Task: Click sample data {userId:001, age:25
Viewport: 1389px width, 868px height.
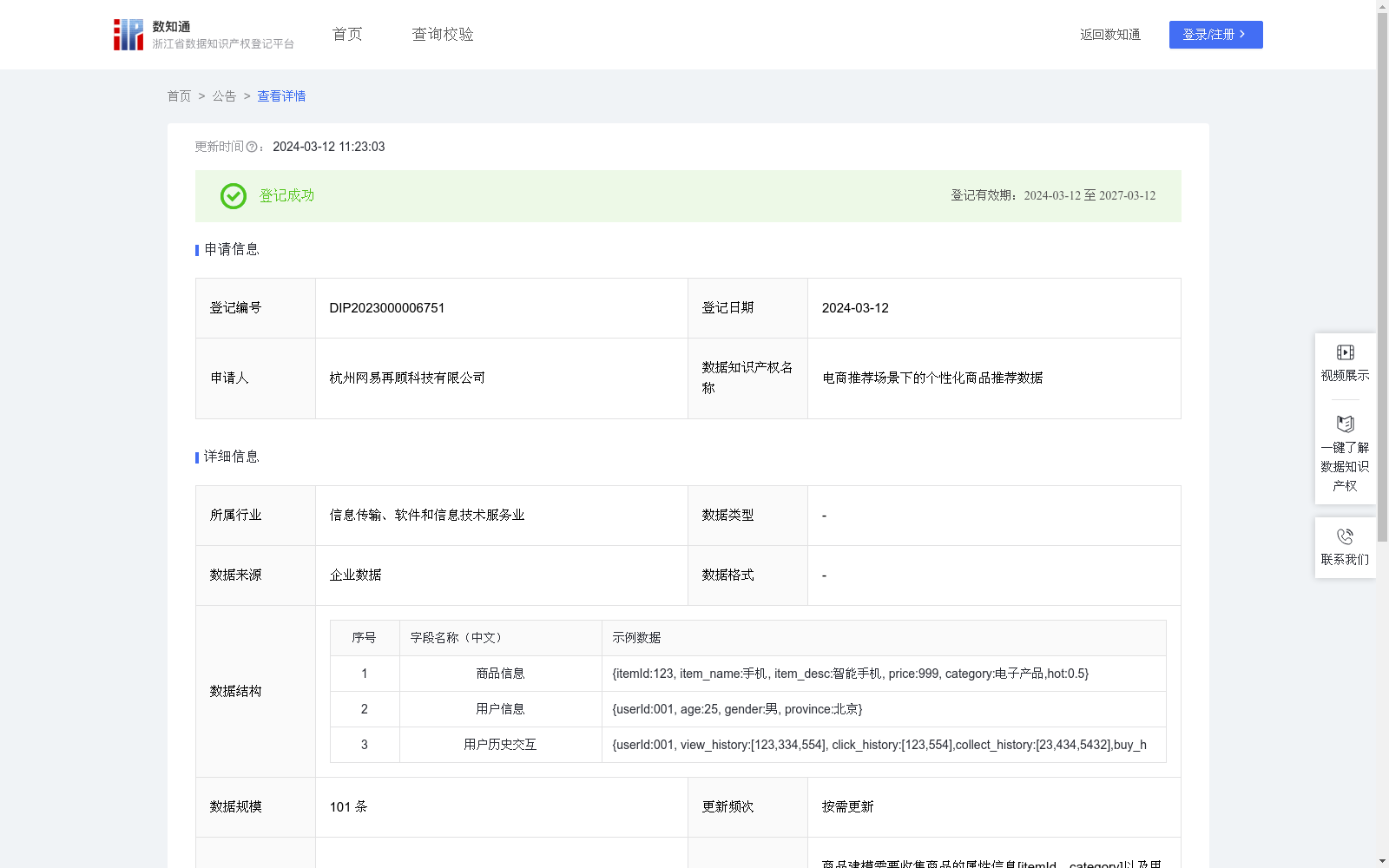Action: click(737, 709)
